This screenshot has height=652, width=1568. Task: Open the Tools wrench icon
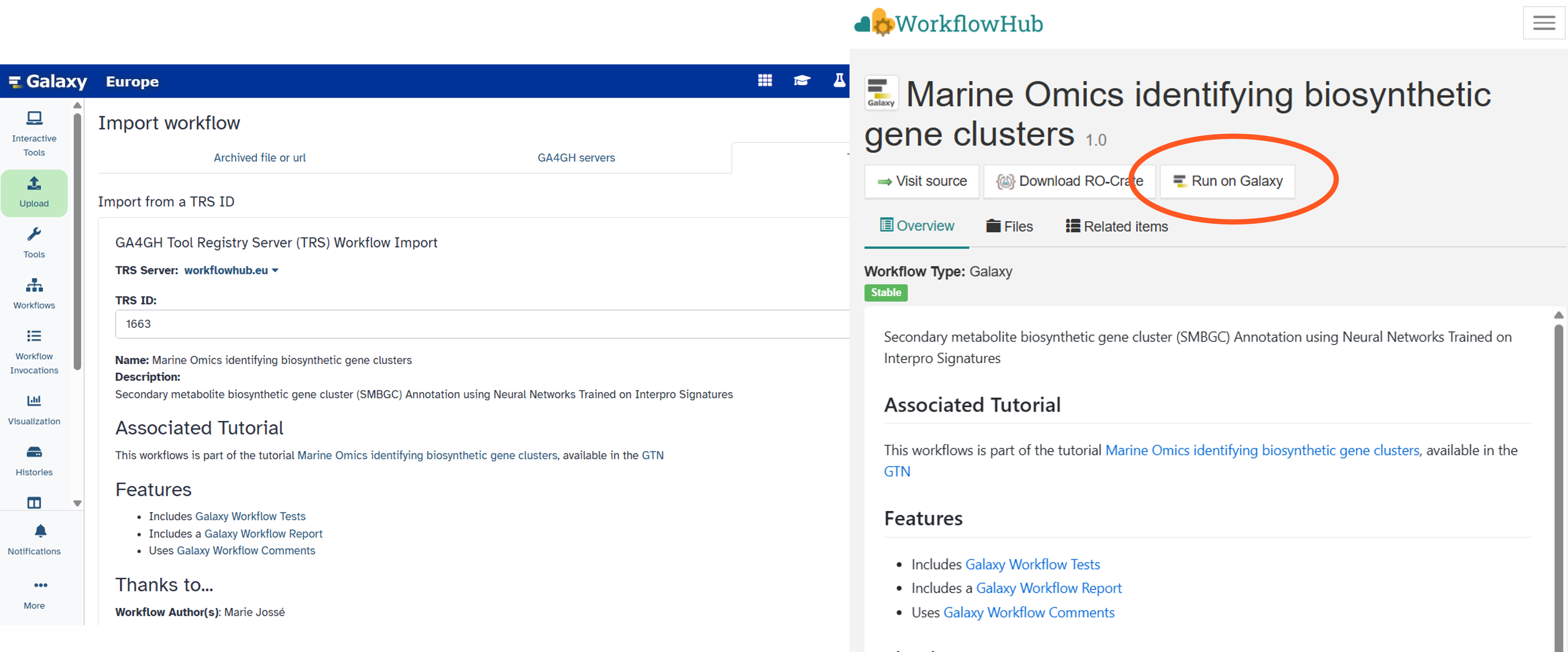pos(34,234)
